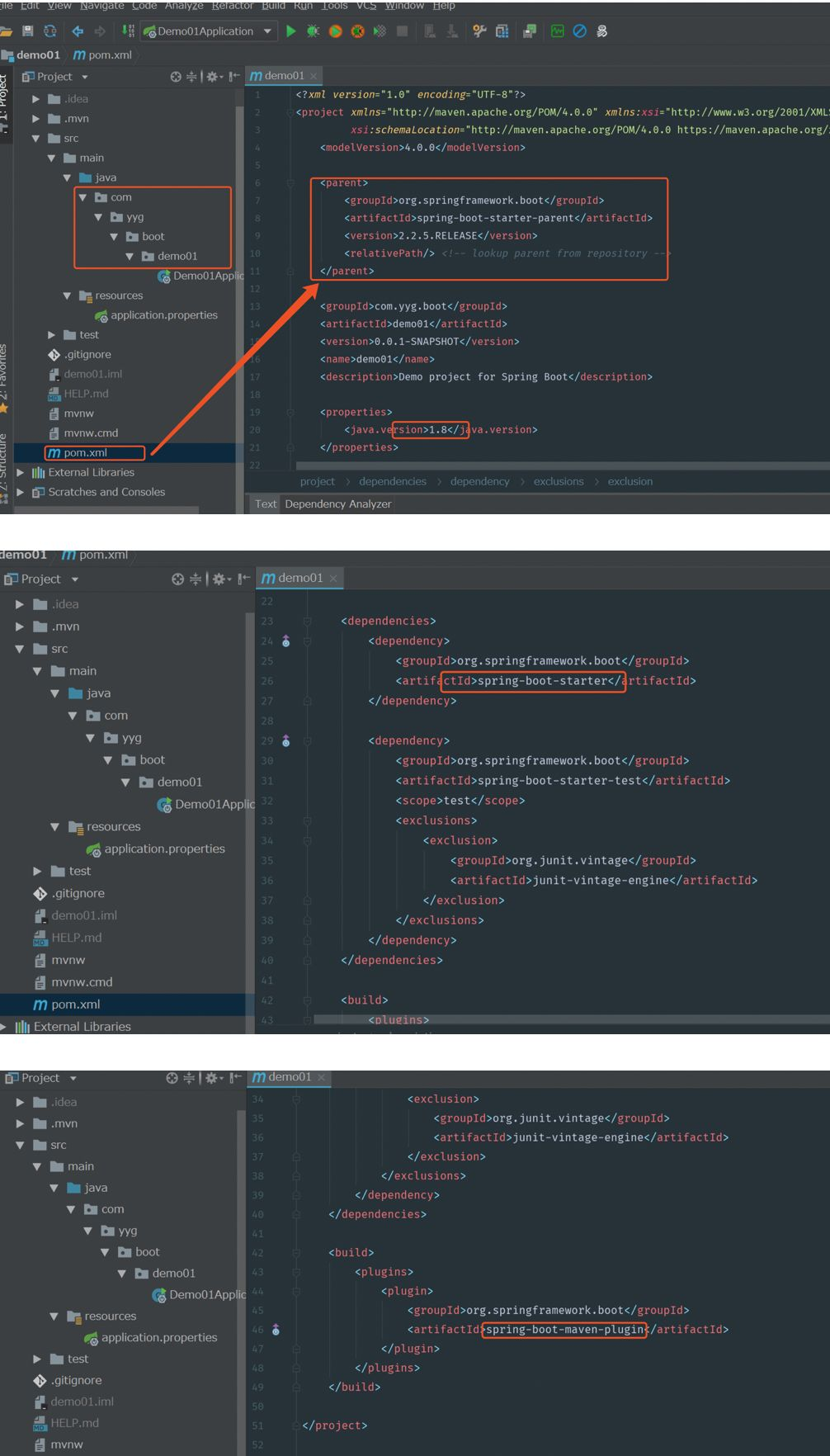Click the gutter marker icon on line 46
This screenshot has width=830, height=1456.
click(276, 1330)
